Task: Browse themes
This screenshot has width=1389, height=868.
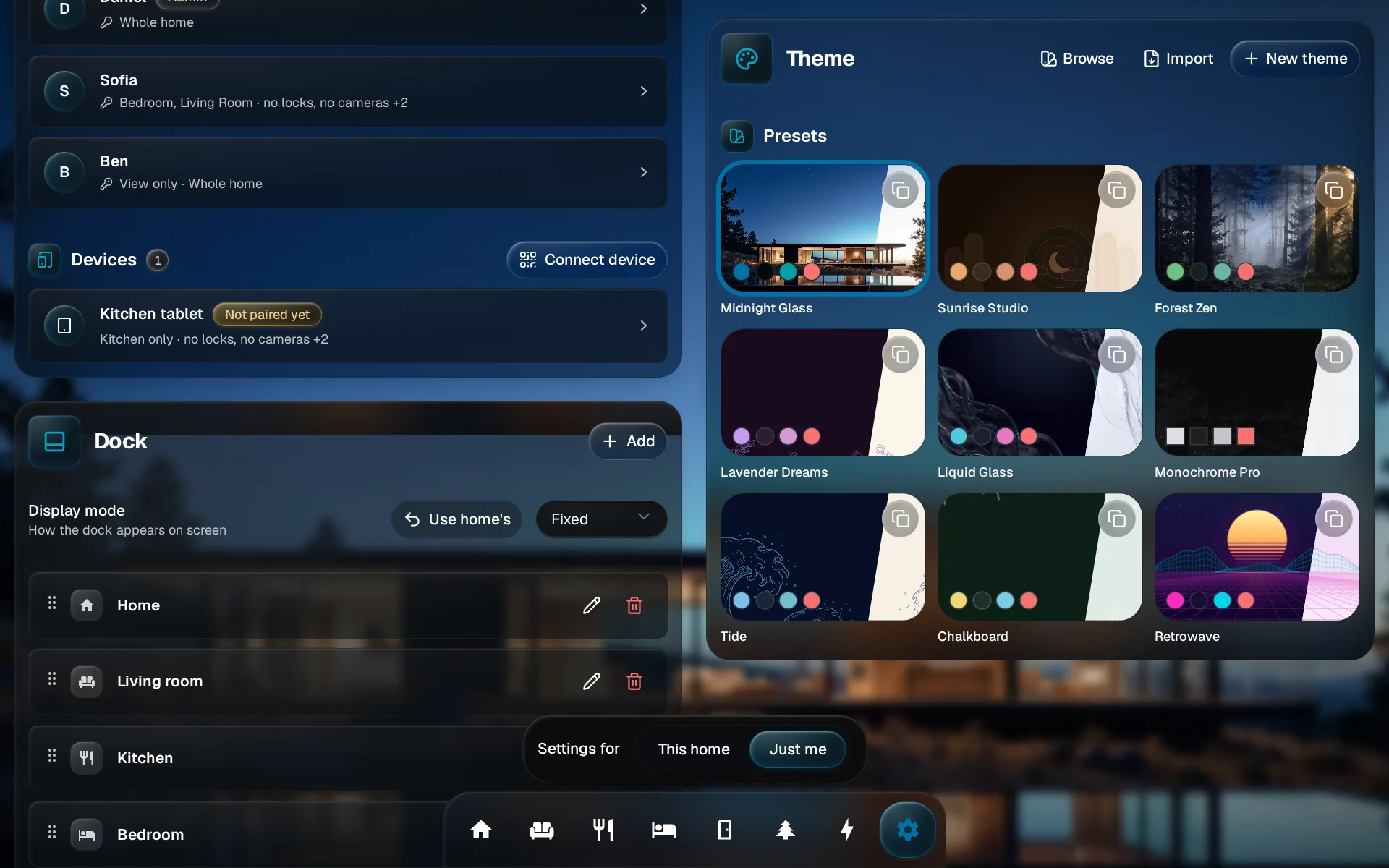Action: [x=1077, y=59]
